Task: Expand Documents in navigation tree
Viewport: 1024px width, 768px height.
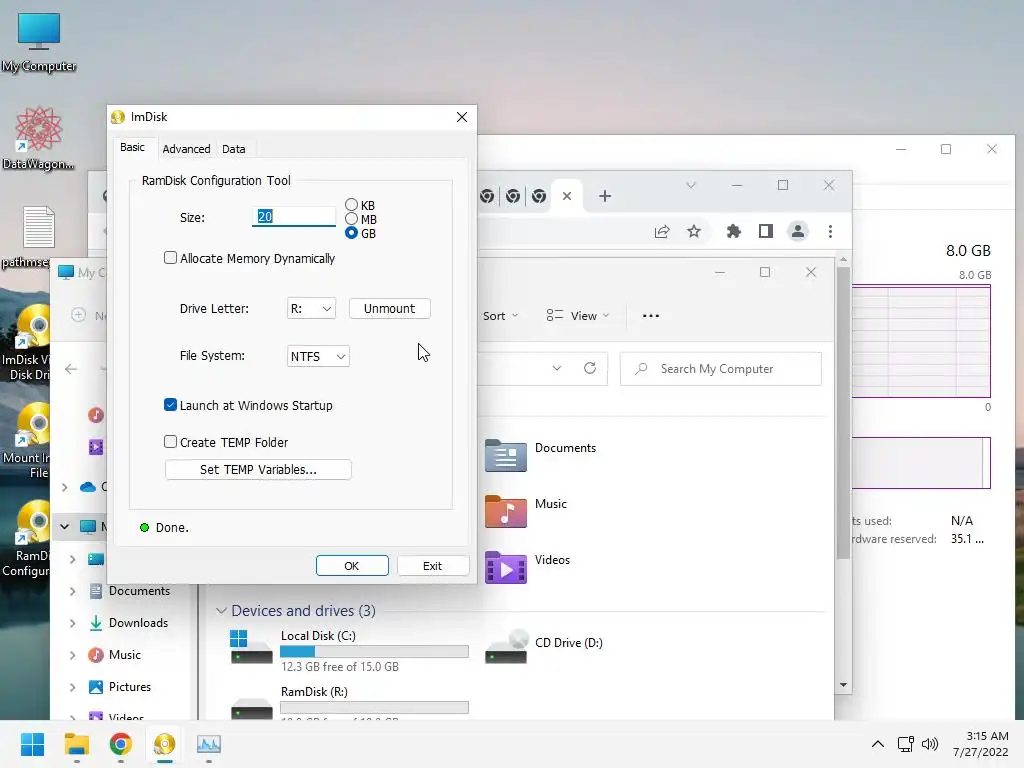Action: tap(72, 591)
